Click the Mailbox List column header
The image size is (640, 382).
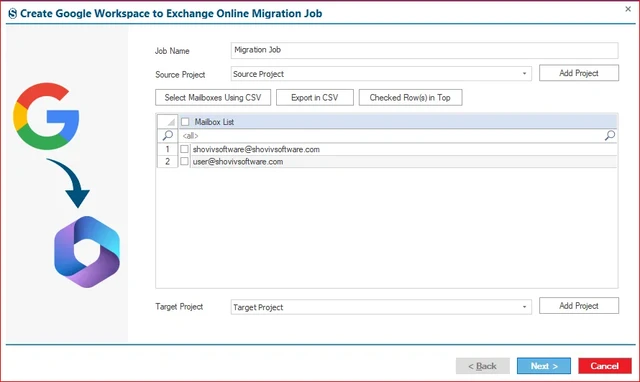[x=398, y=122]
